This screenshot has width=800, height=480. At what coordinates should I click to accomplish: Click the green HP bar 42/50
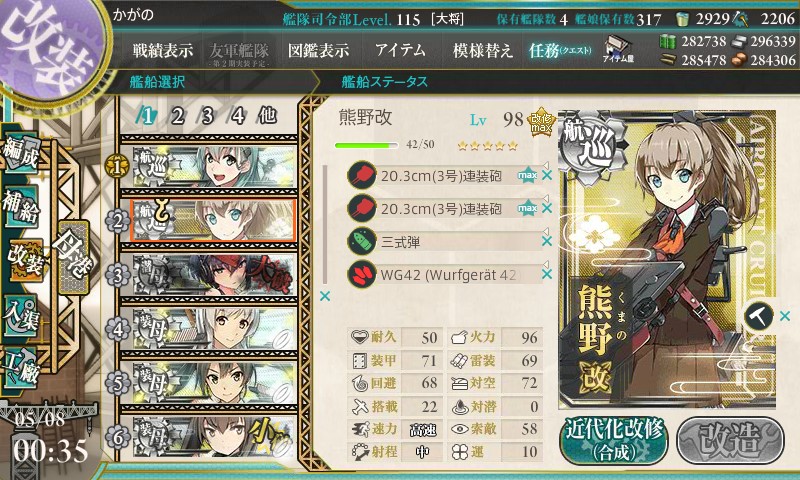366,146
